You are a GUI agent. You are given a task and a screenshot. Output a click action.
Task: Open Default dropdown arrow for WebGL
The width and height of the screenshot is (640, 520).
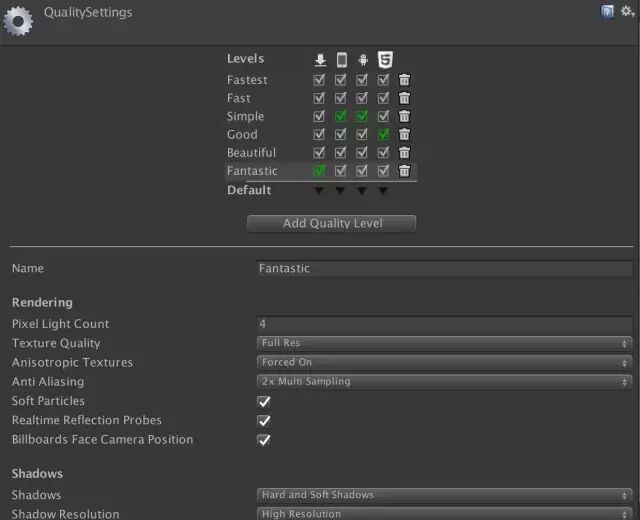[x=383, y=190]
